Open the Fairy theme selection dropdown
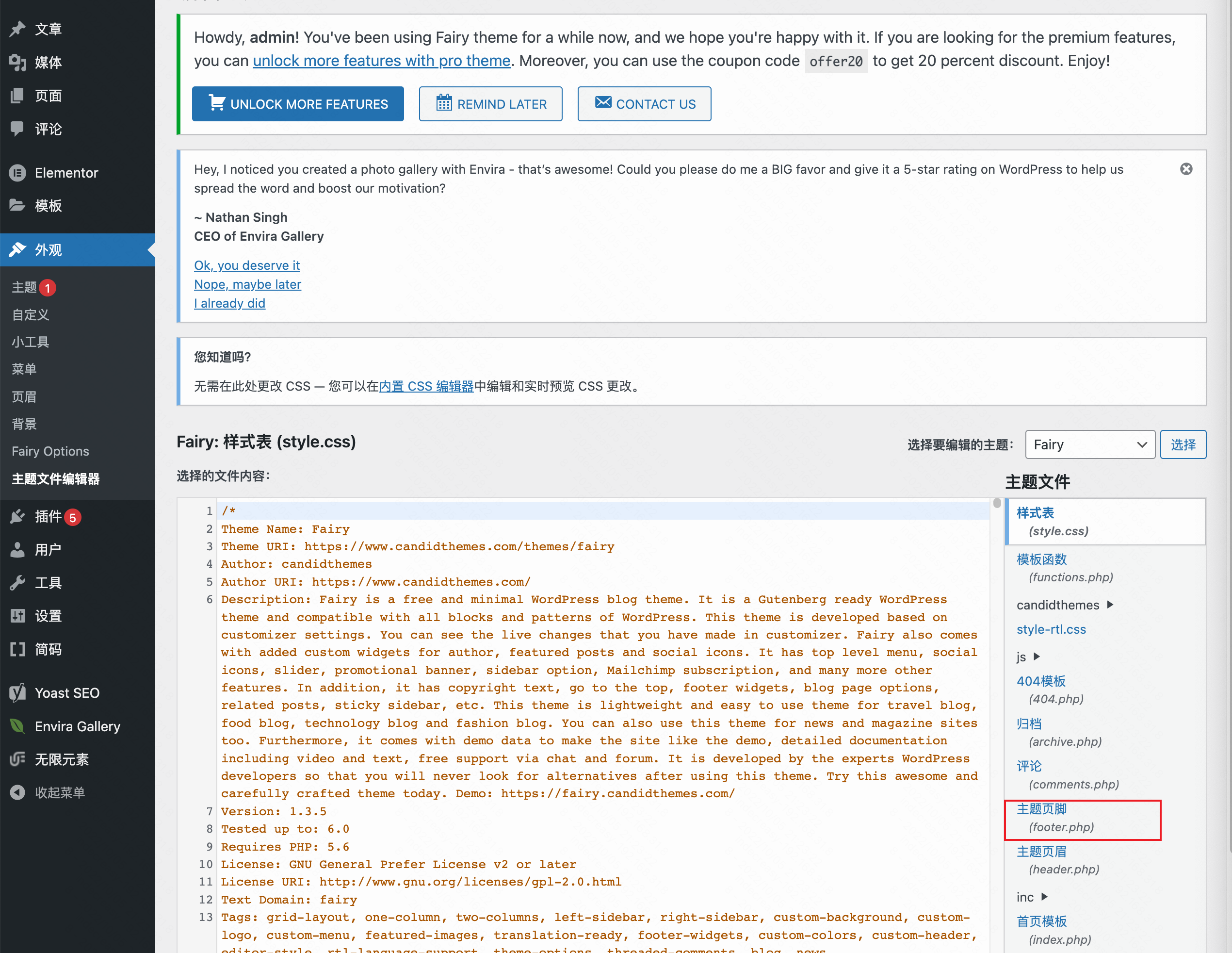The width and height of the screenshot is (1232, 953). coord(1090,444)
